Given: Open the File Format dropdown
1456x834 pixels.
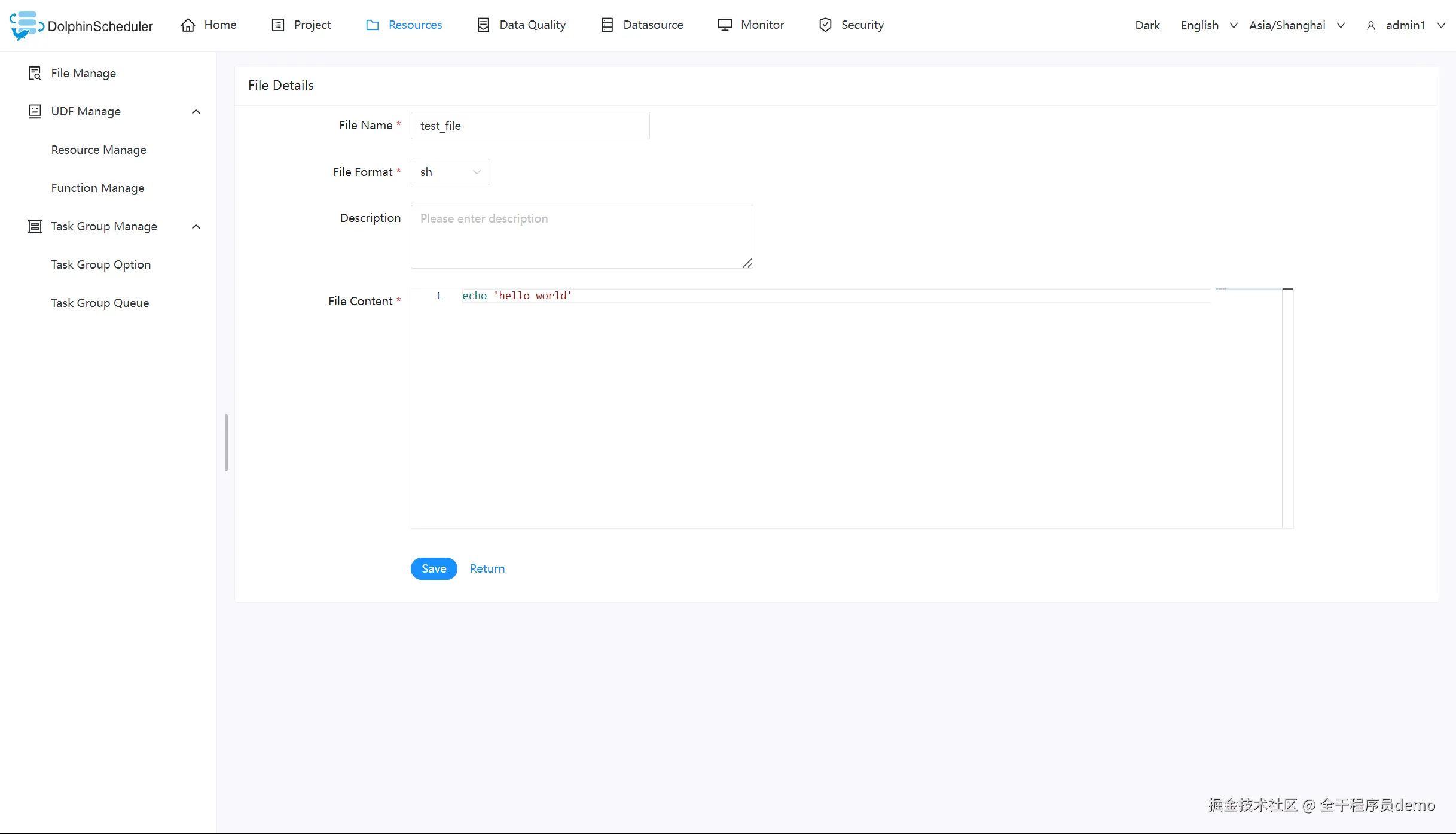Looking at the screenshot, I should click(x=450, y=172).
